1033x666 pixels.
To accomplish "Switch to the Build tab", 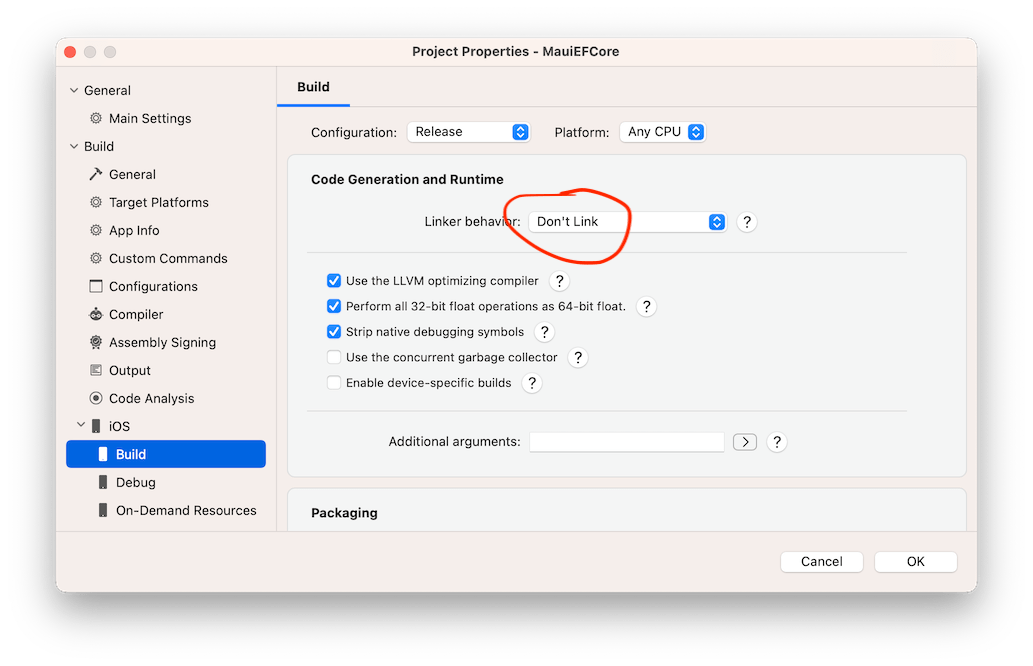I will (x=313, y=87).
